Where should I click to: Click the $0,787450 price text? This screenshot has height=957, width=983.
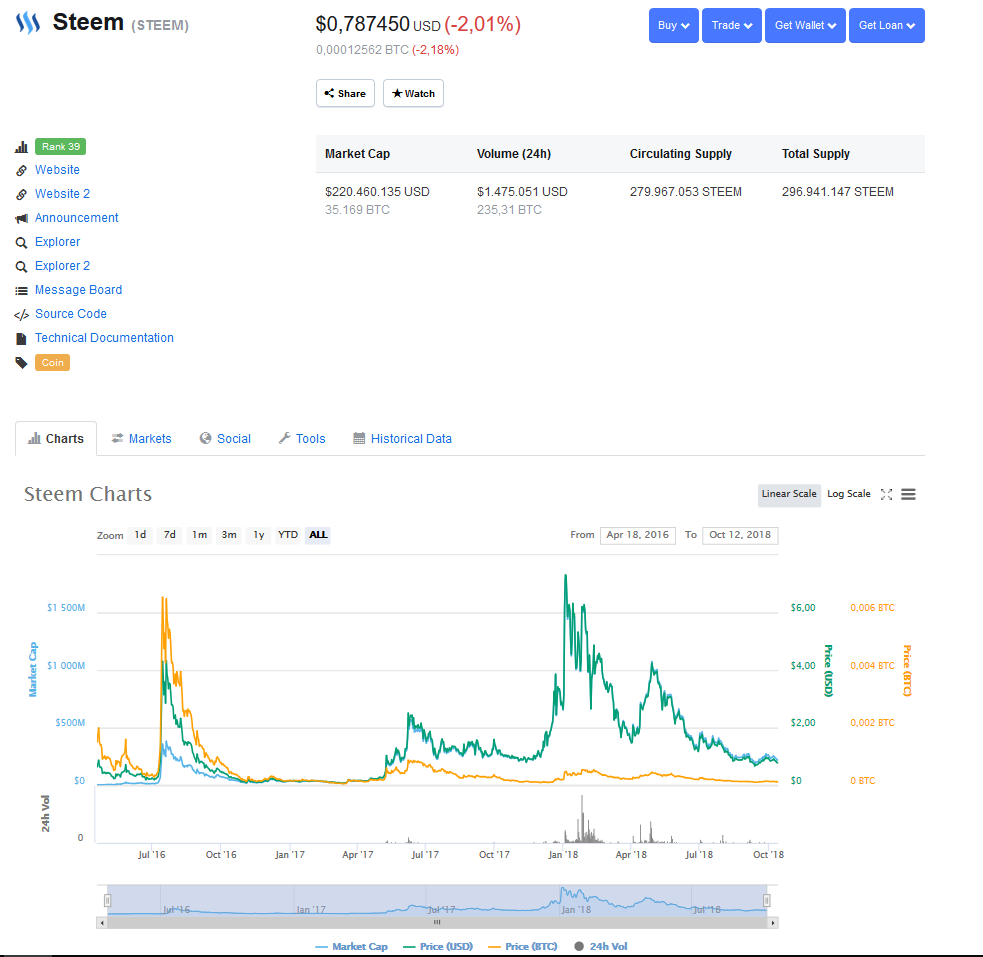[362, 24]
